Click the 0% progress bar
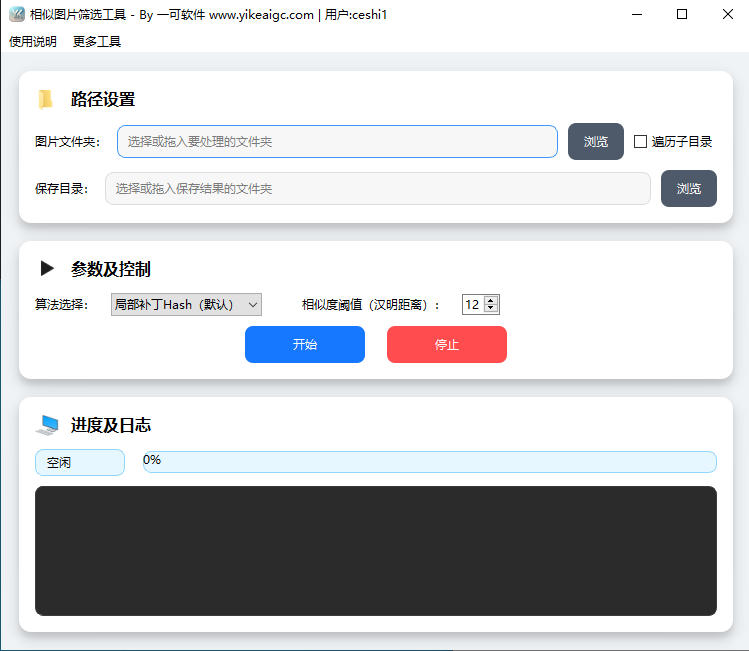 tap(429, 462)
